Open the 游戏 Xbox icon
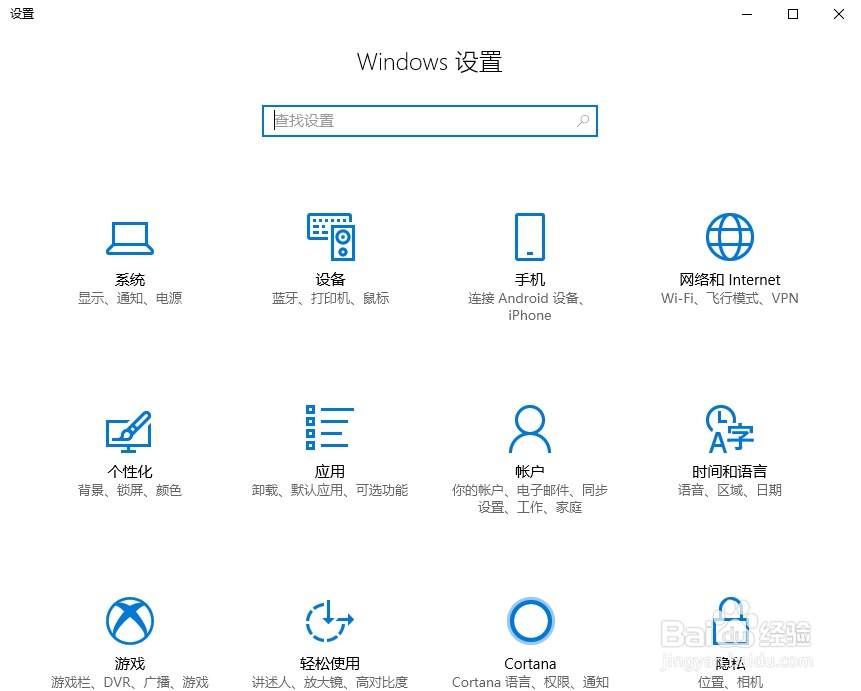Viewport: 861px width, 691px height. 129,620
